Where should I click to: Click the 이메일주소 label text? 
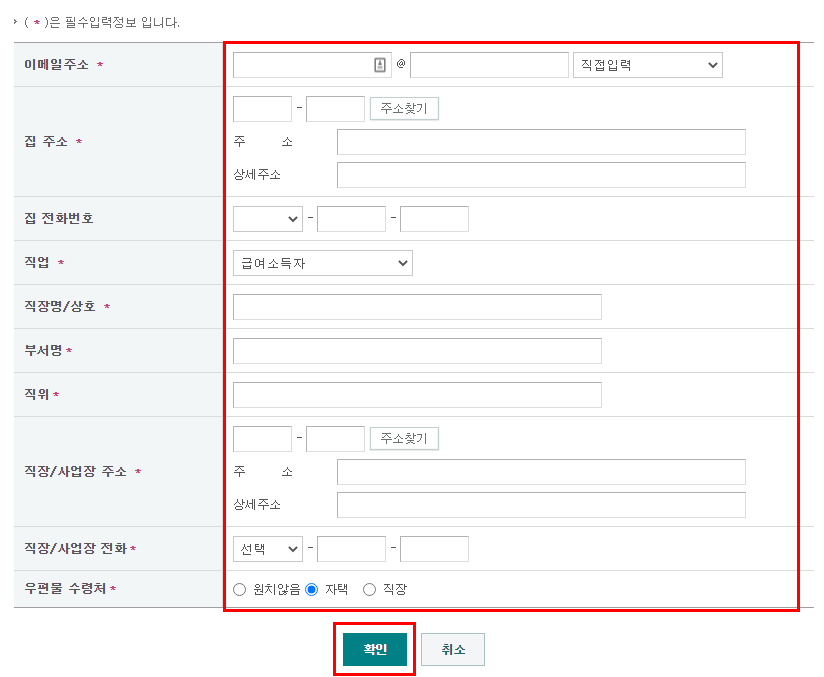(56, 65)
